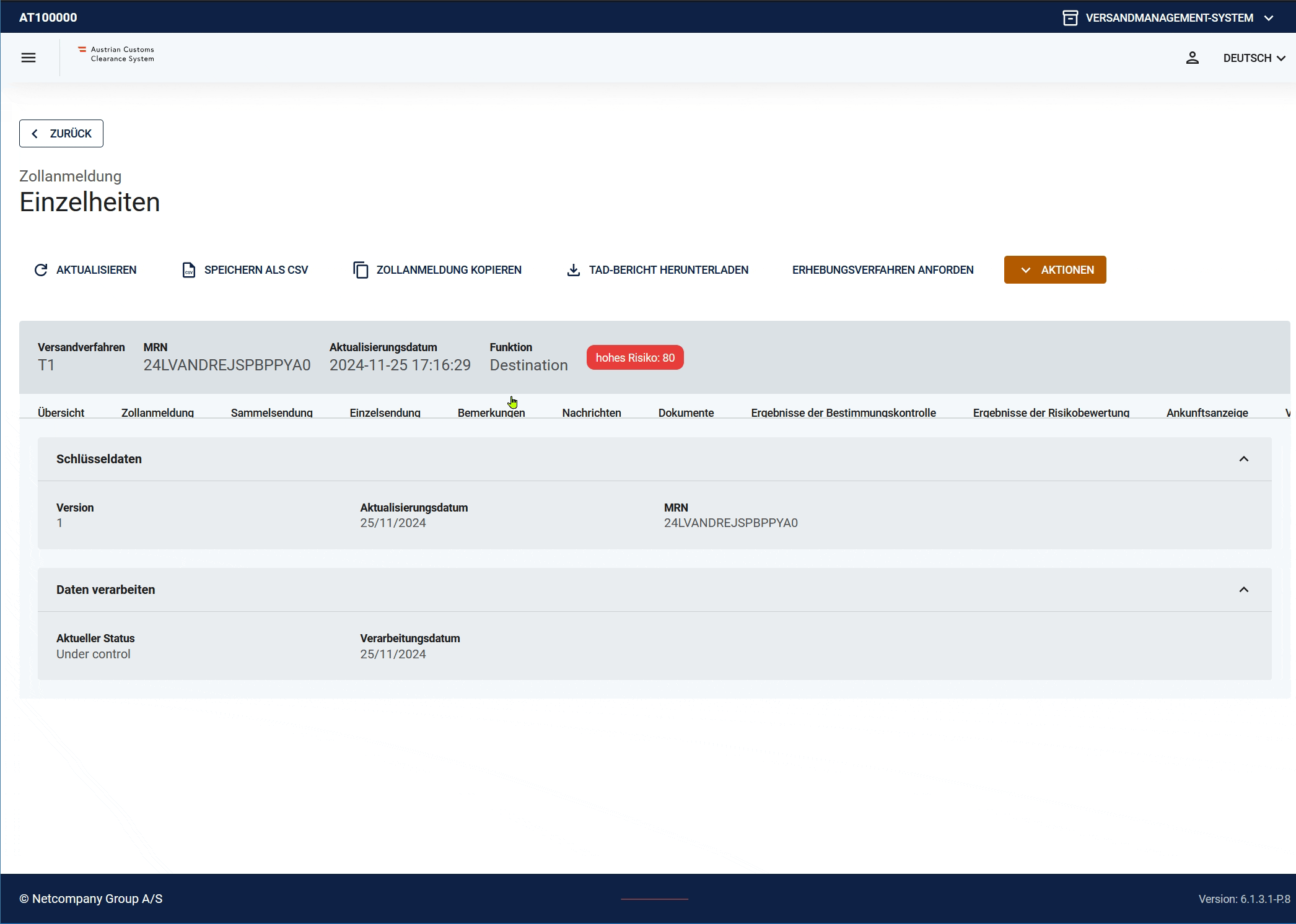Click the Zurück back button
Viewport: 1296px width, 924px height.
(x=61, y=133)
